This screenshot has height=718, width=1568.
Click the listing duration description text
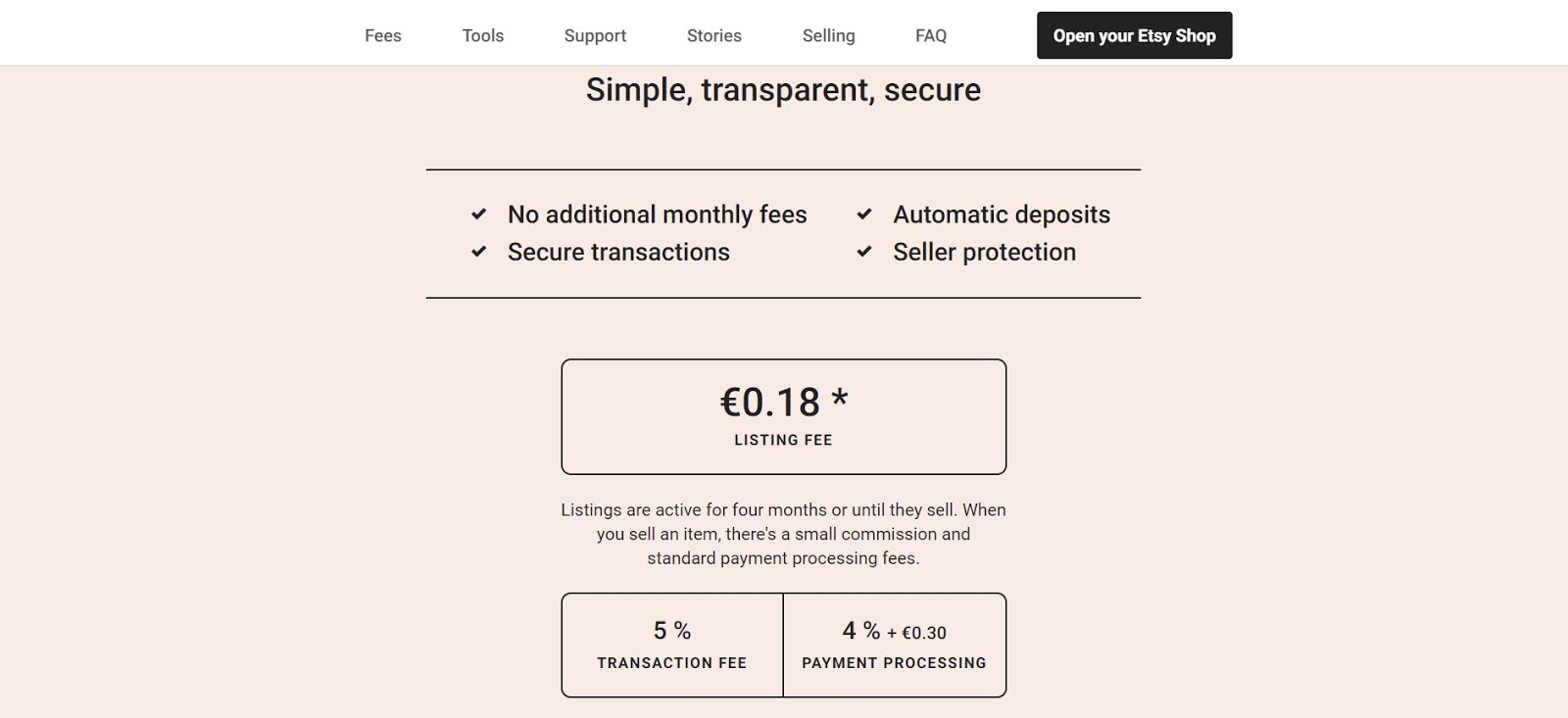pyautogui.click(x=783, y=534)
